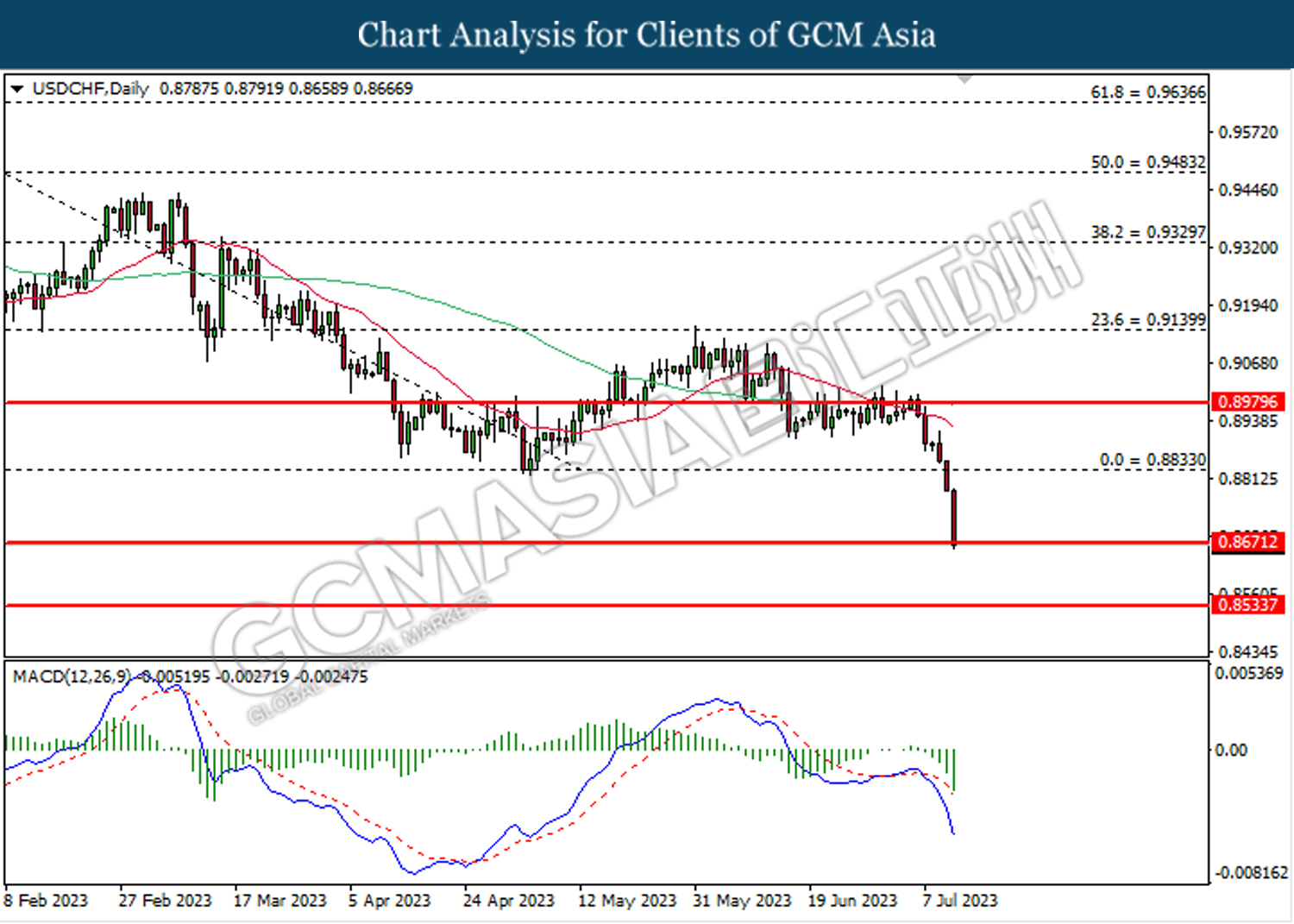Click the MACD(12,26,9) indicator label
The width and height of the screenshot is (1294, 924).
(x=72, y=677)
